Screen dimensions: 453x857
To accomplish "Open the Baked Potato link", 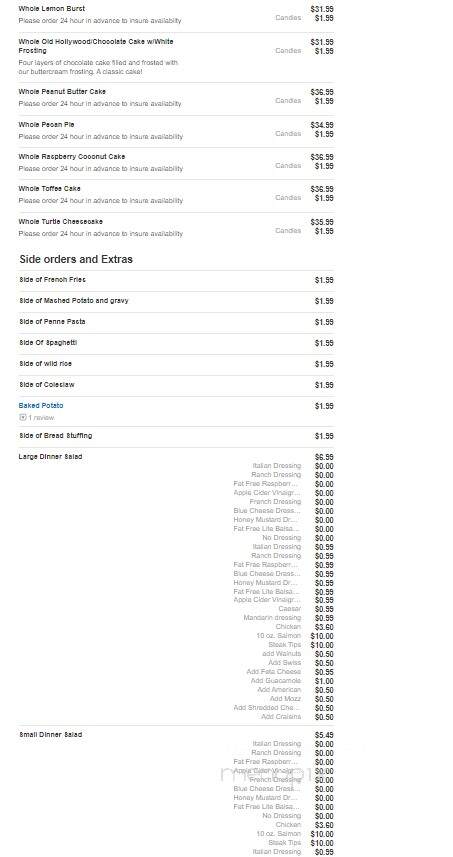I will (x=41, y=406).
